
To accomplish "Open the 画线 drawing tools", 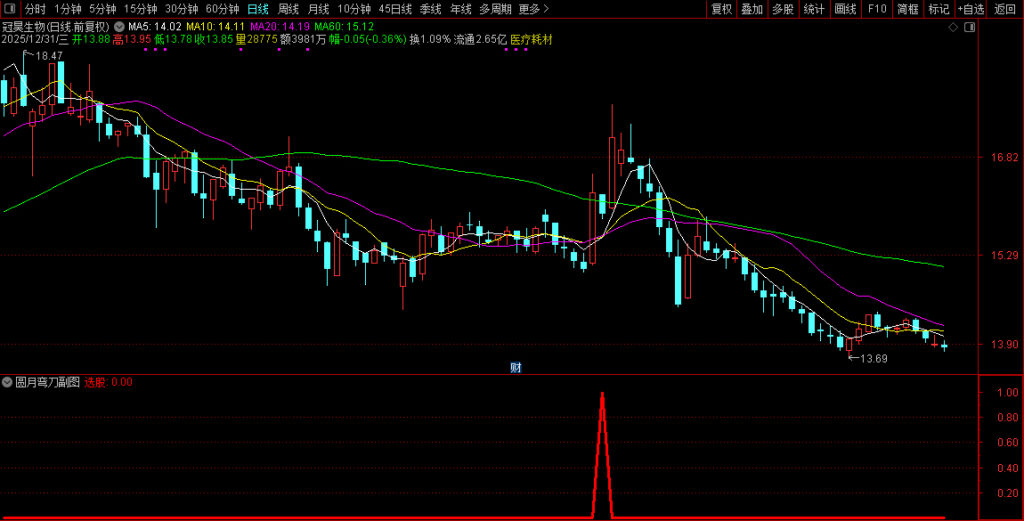I will tap(845, 9).
